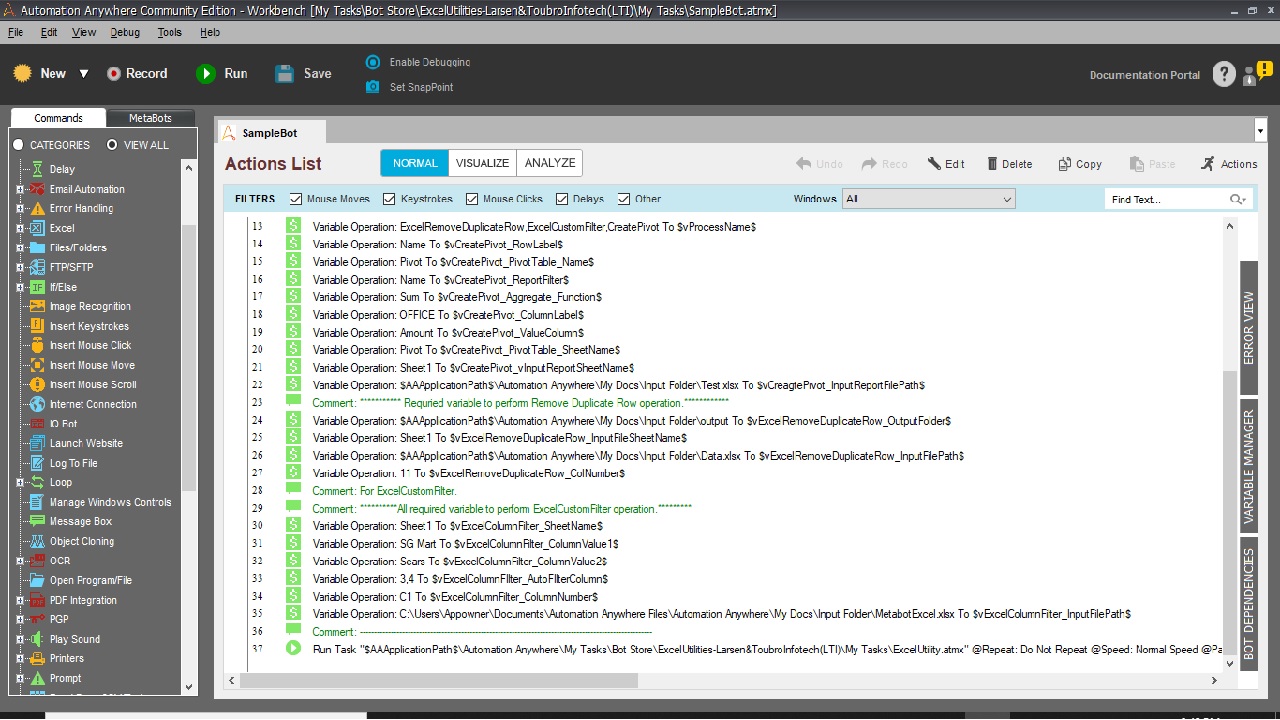Click the Launch Website icon
Image resolution: width=1280 pixels, height=720 pixels.
[x=37, y=443]
